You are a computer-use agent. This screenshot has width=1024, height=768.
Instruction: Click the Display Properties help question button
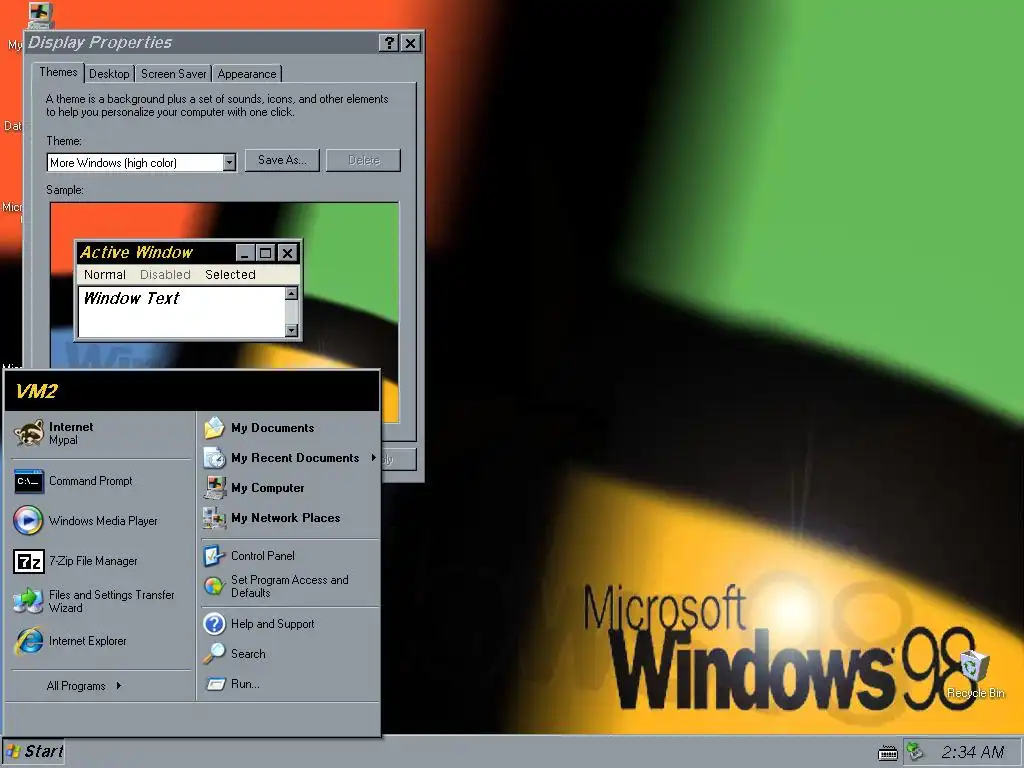(389, 43)
